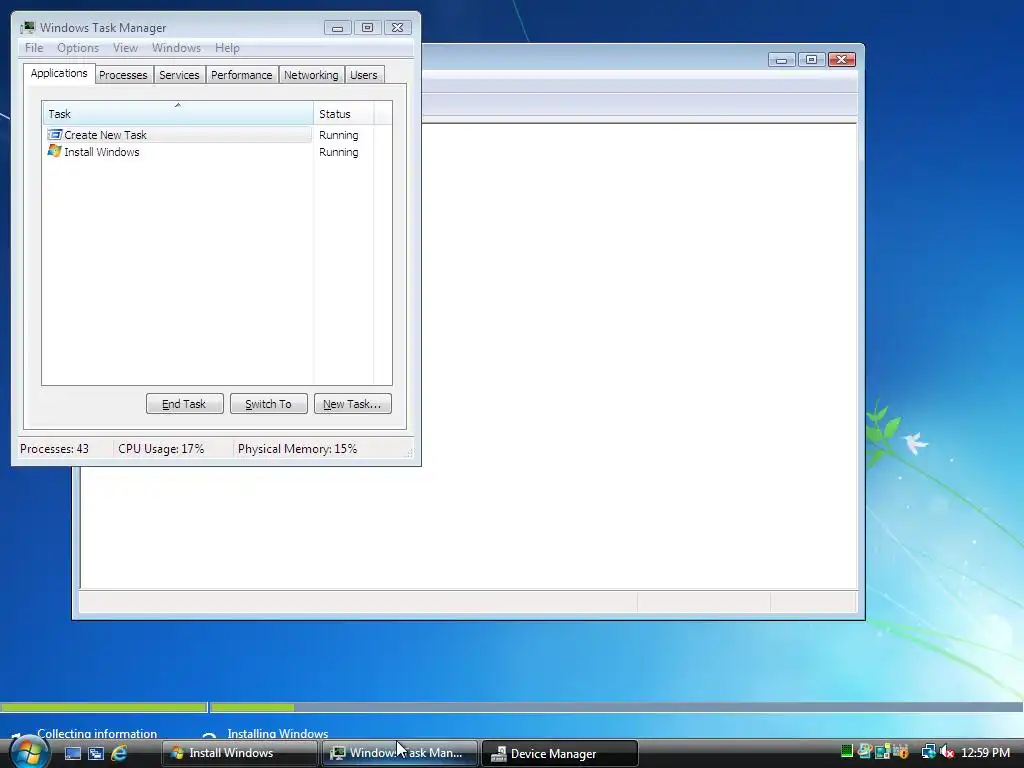Click the Install Windows taskbar button
Viewport: 1024px width, 768px height.
pos(239,753)
